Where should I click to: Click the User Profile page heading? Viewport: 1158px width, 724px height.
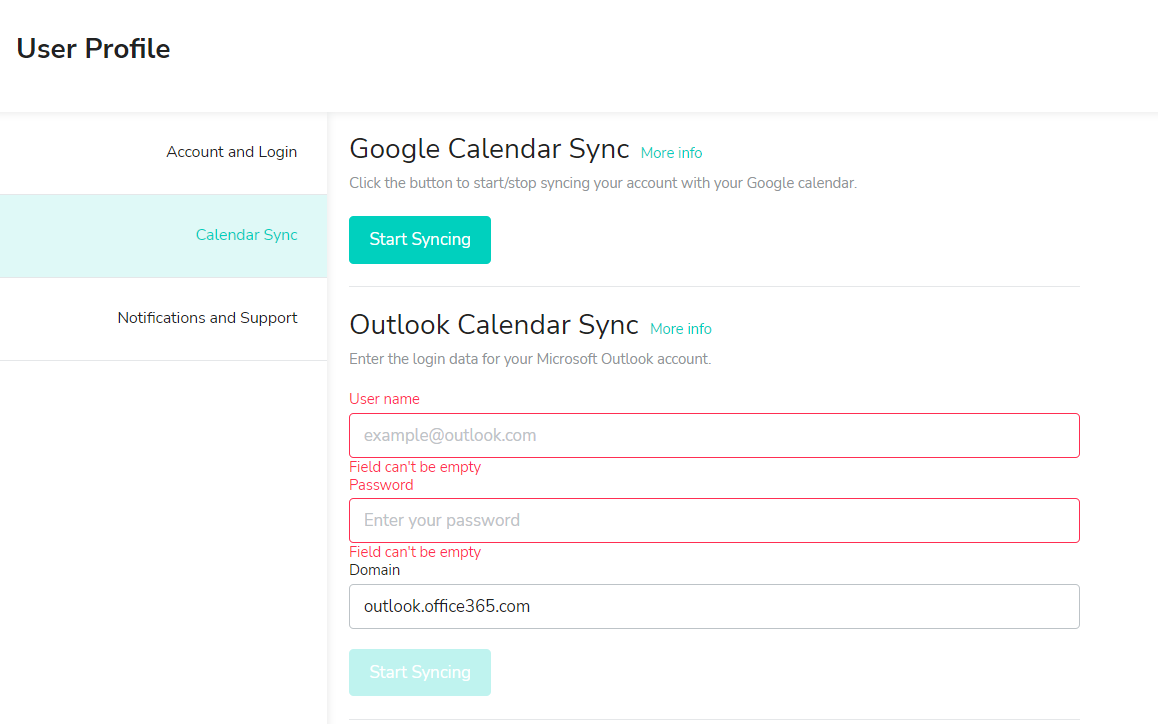(x=93, y=49)
